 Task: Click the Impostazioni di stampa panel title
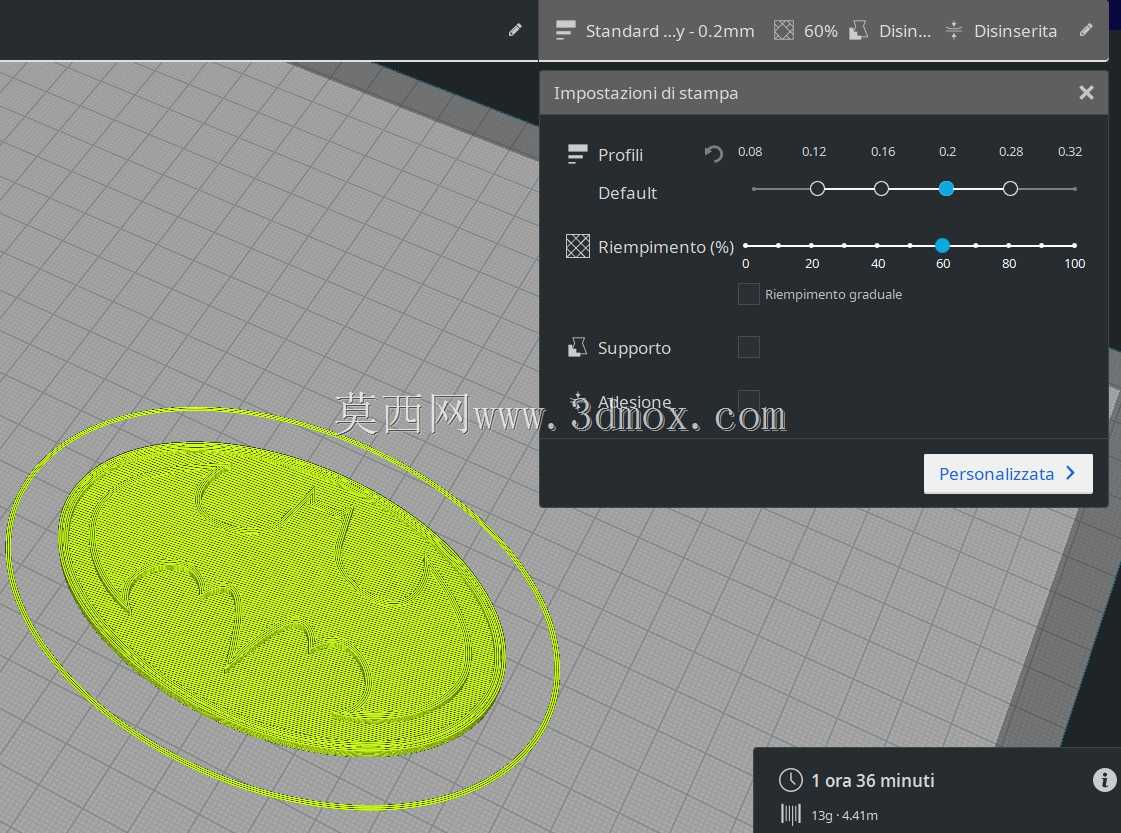[x=646, y=93]
